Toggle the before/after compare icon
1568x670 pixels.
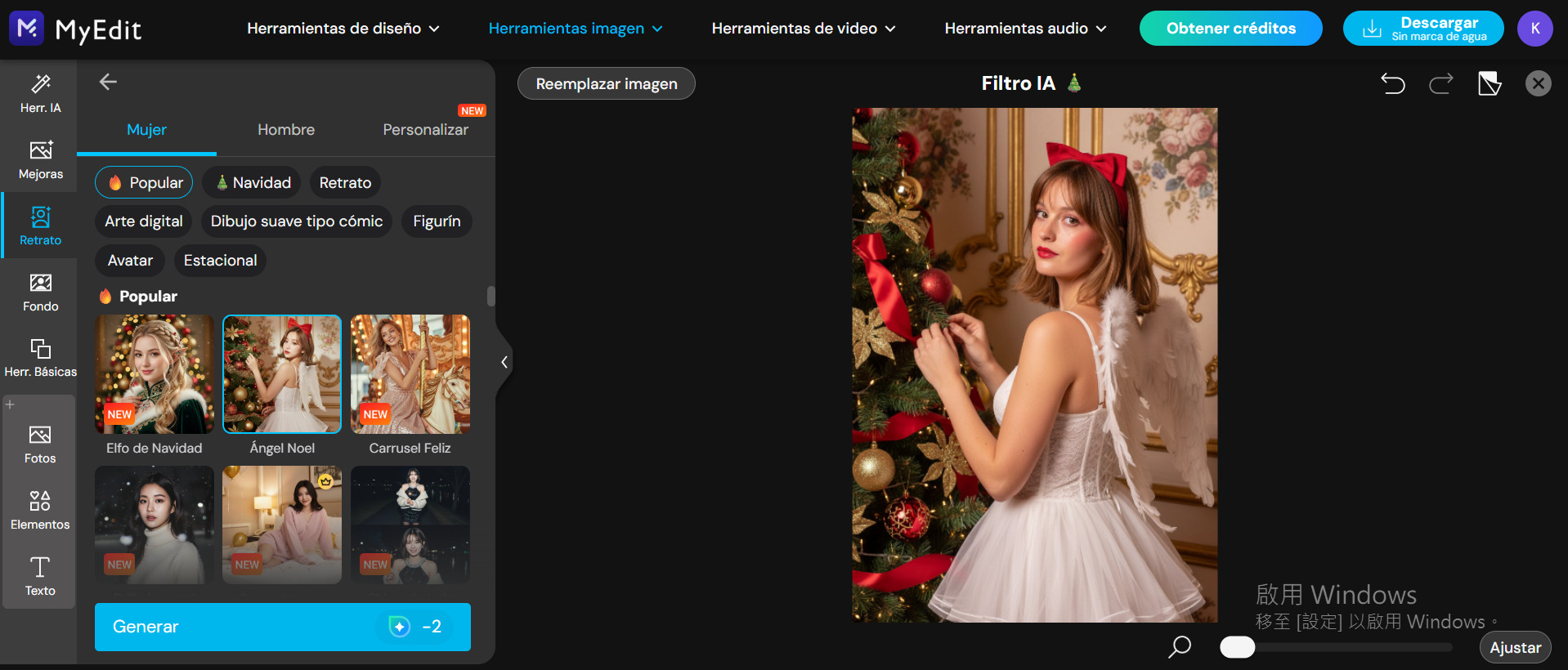tap(1490, 83)
